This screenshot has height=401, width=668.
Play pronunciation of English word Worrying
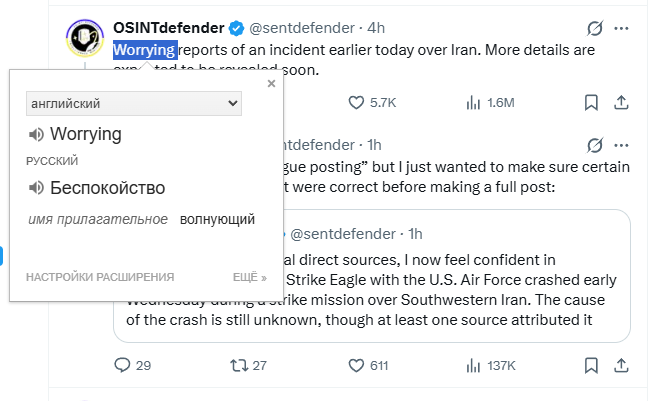36,134
